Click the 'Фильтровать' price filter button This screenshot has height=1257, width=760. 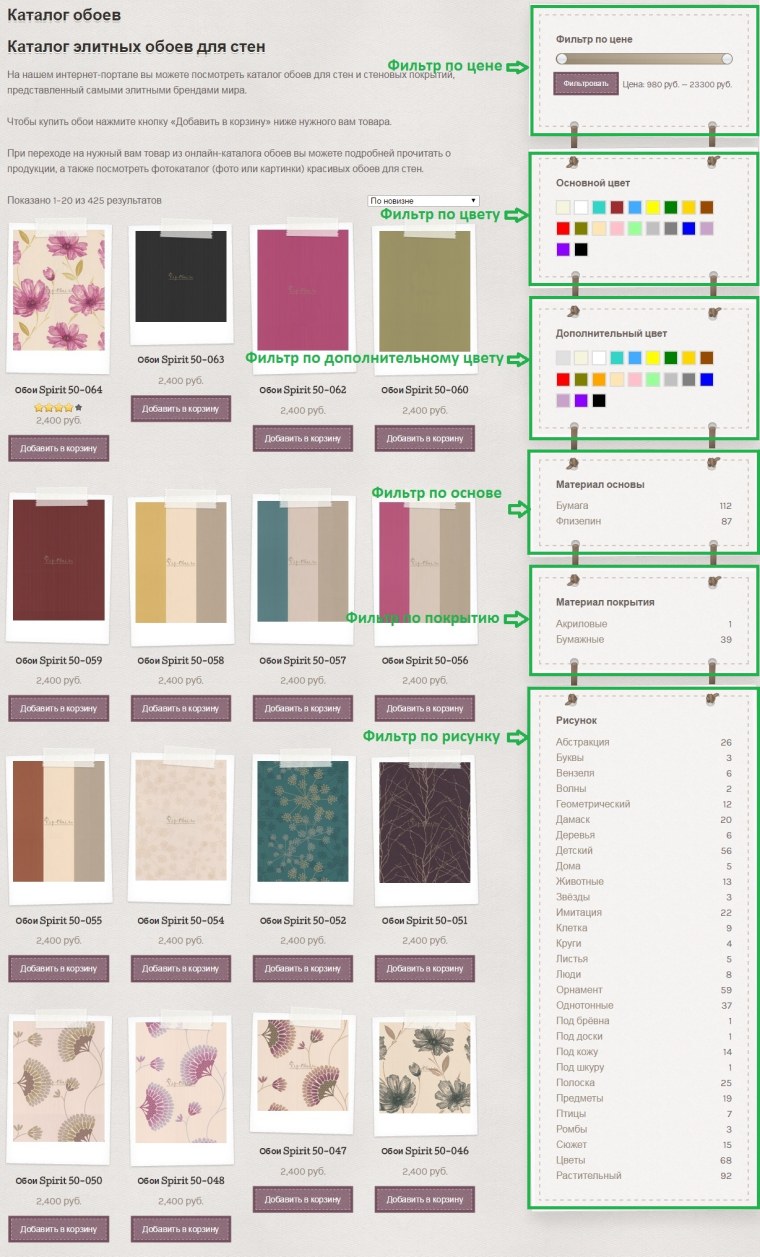click(x=585, y=84)
